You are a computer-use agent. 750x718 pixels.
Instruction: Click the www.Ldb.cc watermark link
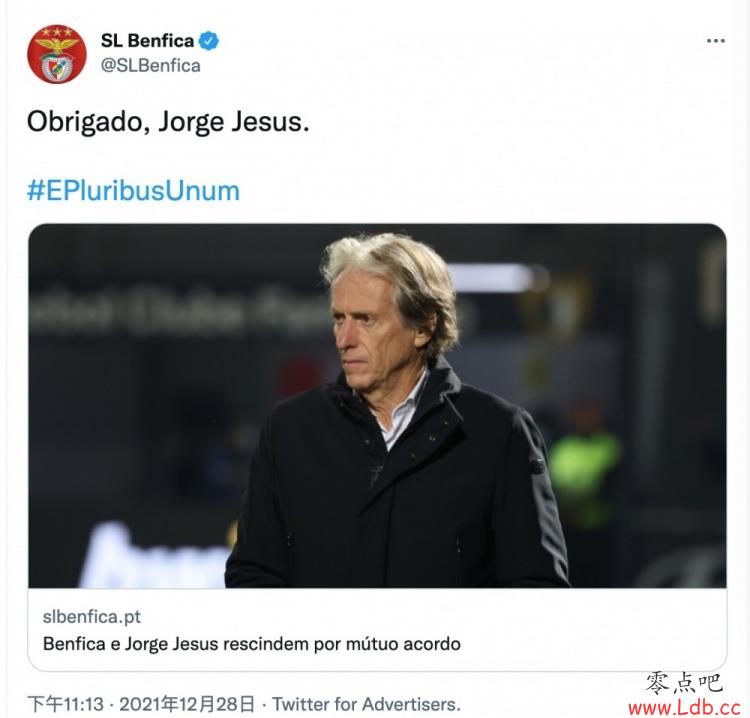(x=684, y=707)
